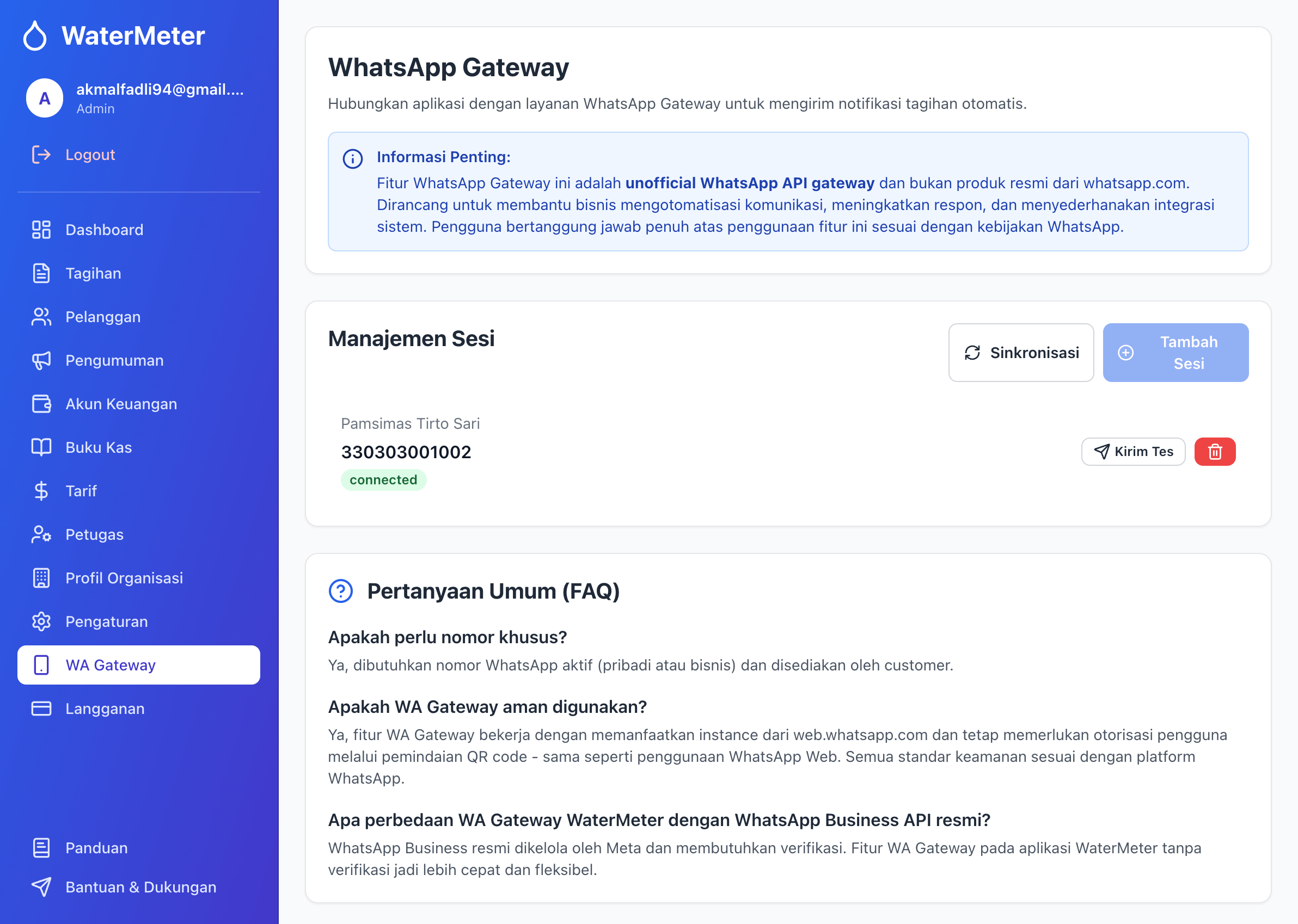Click the FAQ question mark icon
The height and width of the screenshot is (924, 1298).
340,591
